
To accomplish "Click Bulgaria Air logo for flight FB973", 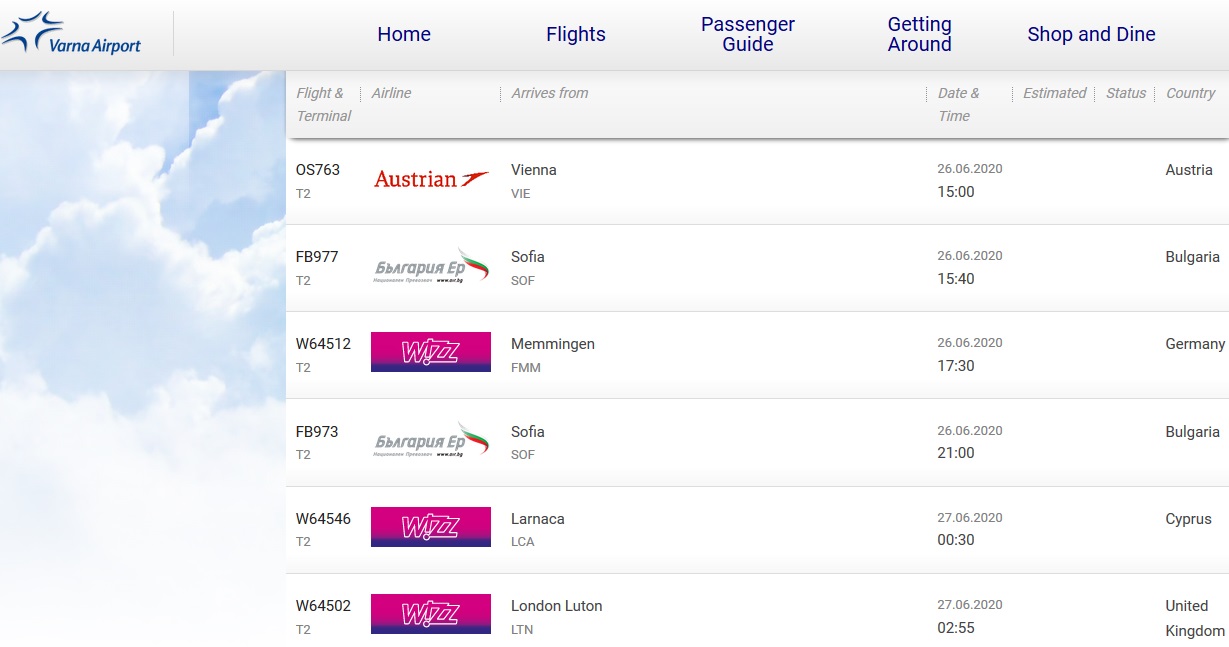I will click(431, 440).
